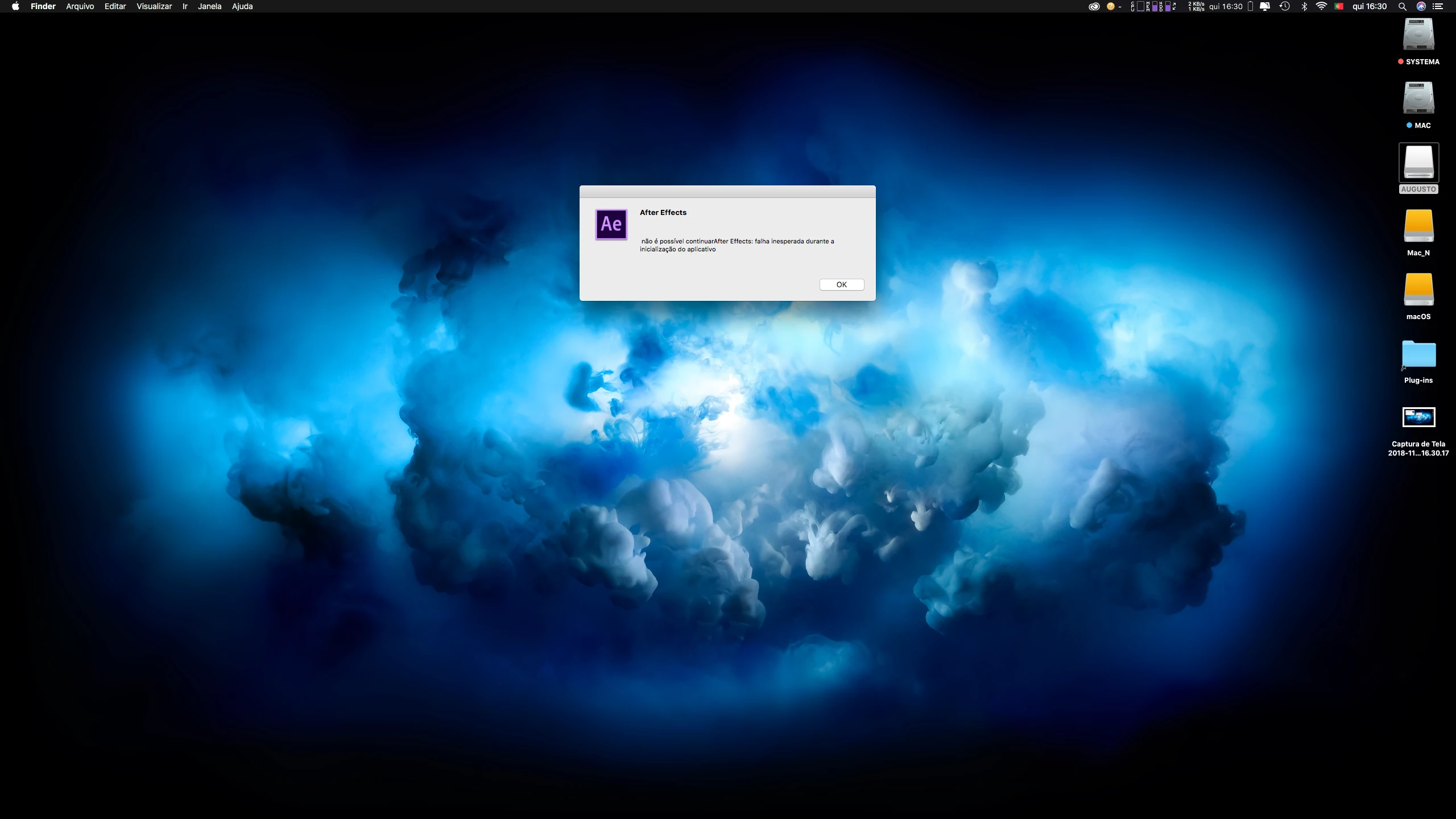
Task: Select the Captura de Tela thumbnail
Action: 1418,417
